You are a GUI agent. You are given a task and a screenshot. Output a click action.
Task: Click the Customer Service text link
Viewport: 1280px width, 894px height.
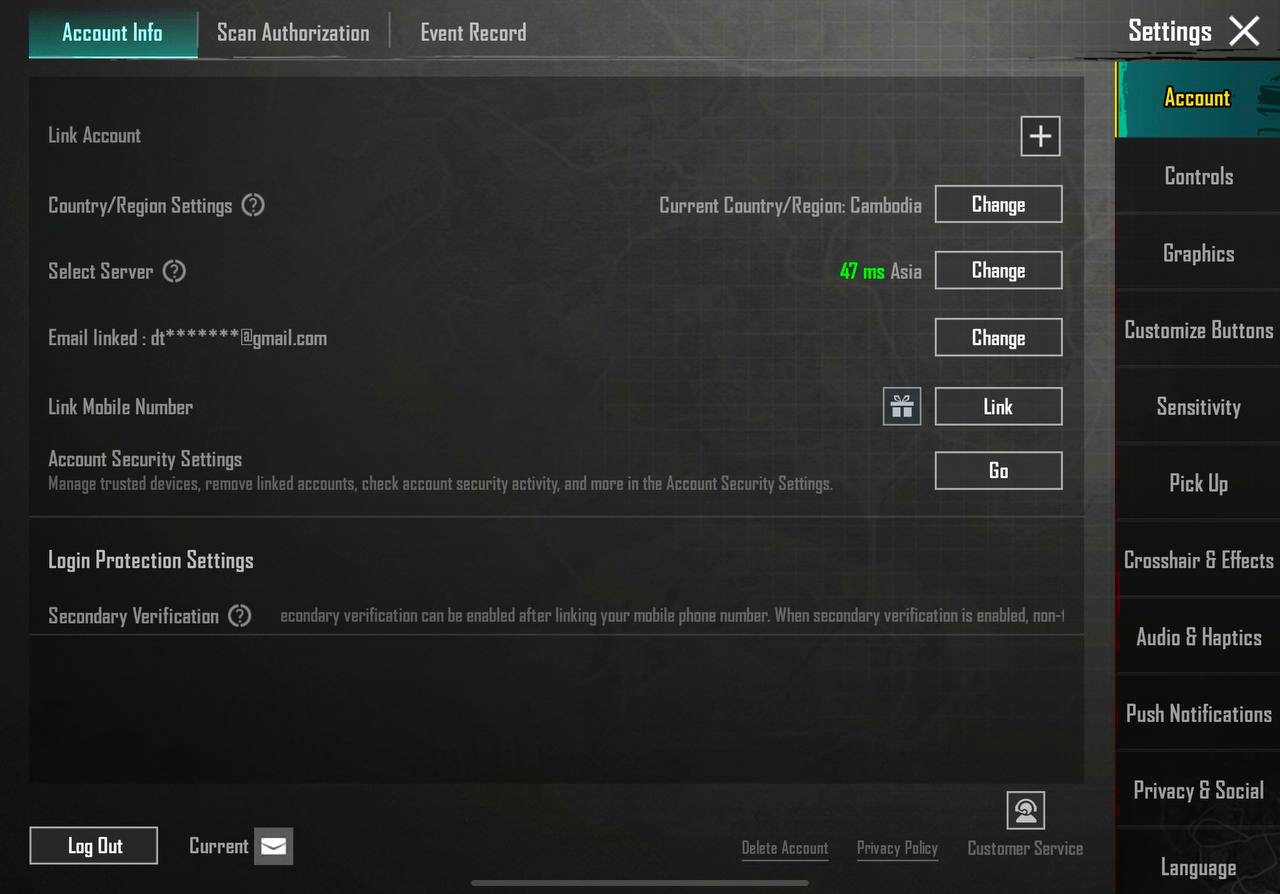(x=1025, y=848)
